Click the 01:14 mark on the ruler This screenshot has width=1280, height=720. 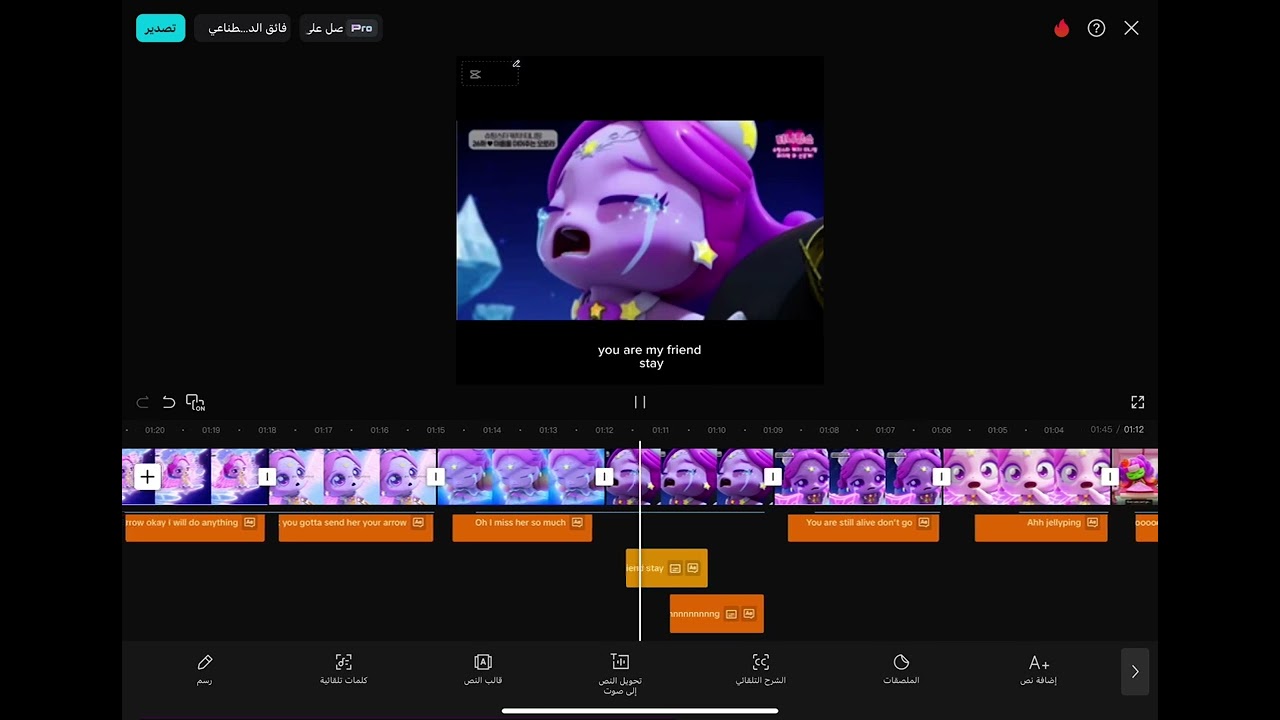click(492, 430)
